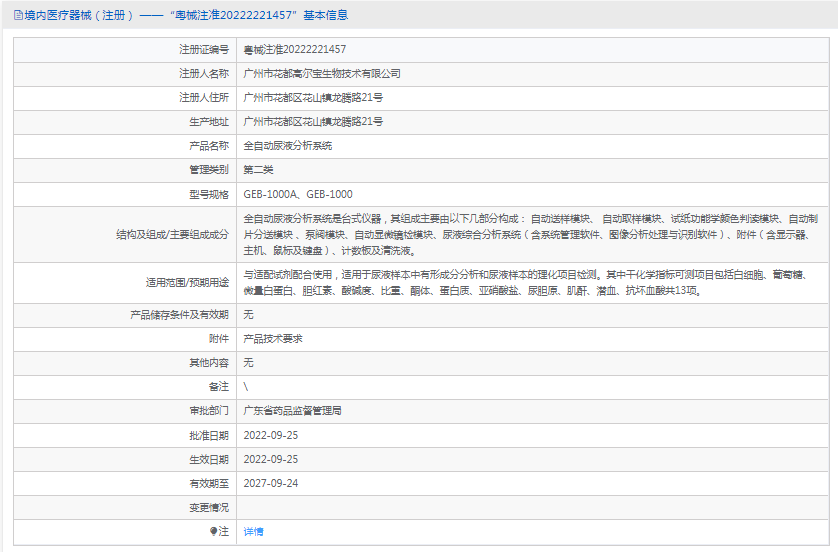Click the 产品技术要求 attachment value

pos(273,338)
